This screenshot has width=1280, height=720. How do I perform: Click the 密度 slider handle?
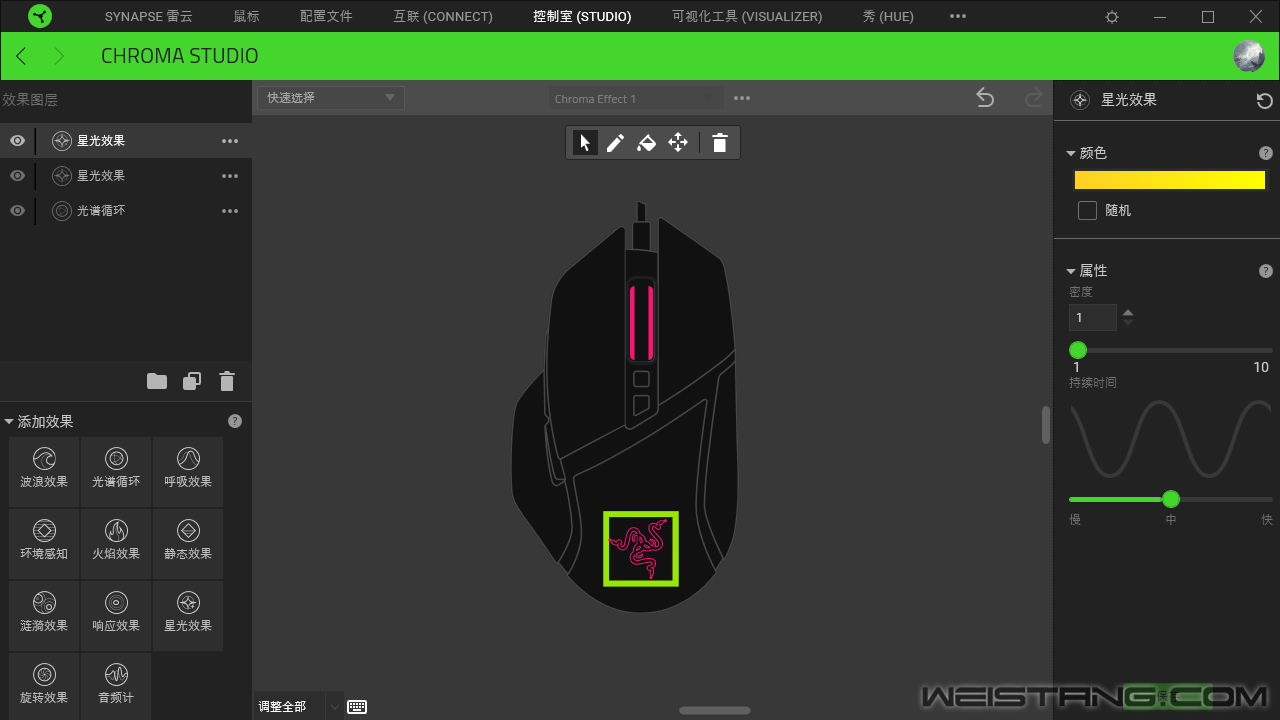pyautogui.click(x=1078, y=350)
